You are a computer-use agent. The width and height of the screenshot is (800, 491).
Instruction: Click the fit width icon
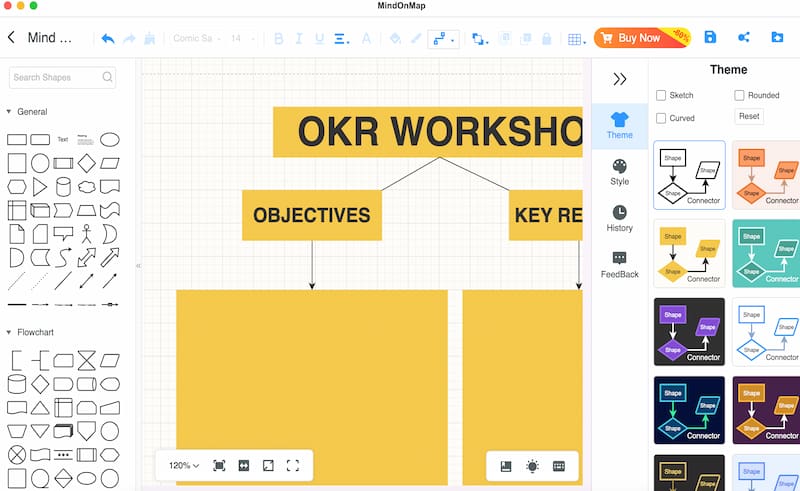coord(244,465)
